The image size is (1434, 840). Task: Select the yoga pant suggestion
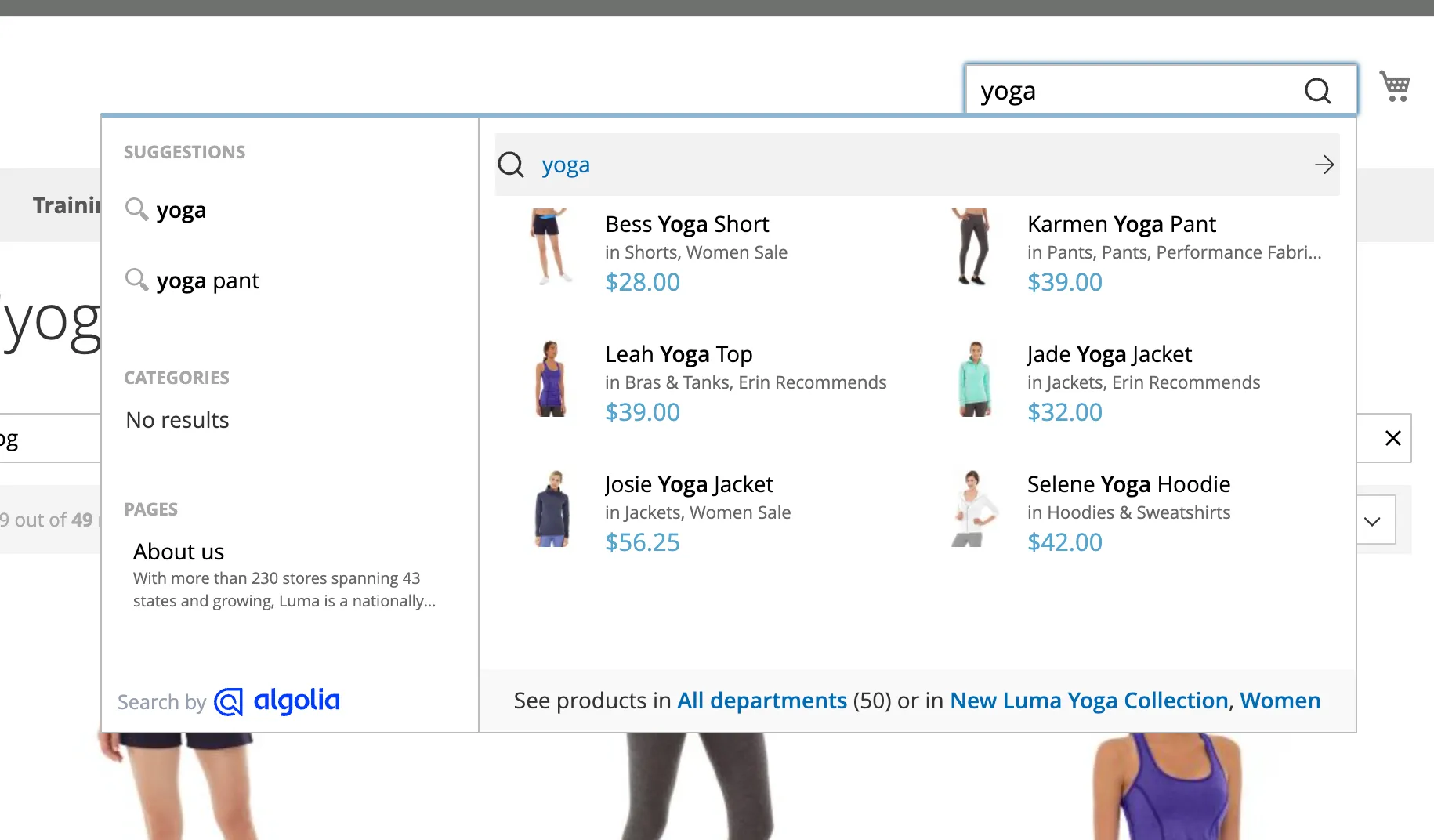(x=207, y=280)
